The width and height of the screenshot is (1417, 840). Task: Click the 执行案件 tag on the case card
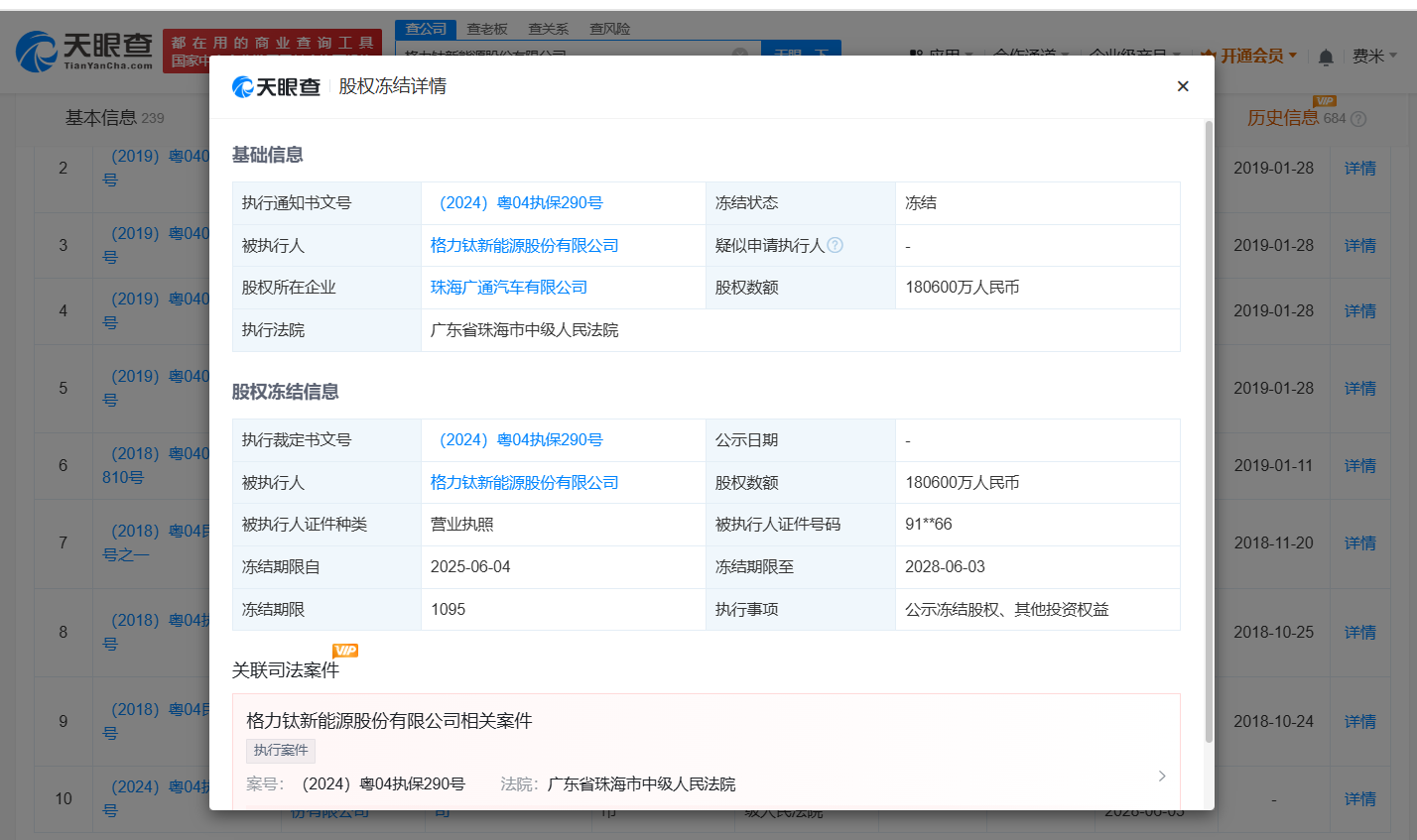281,751
